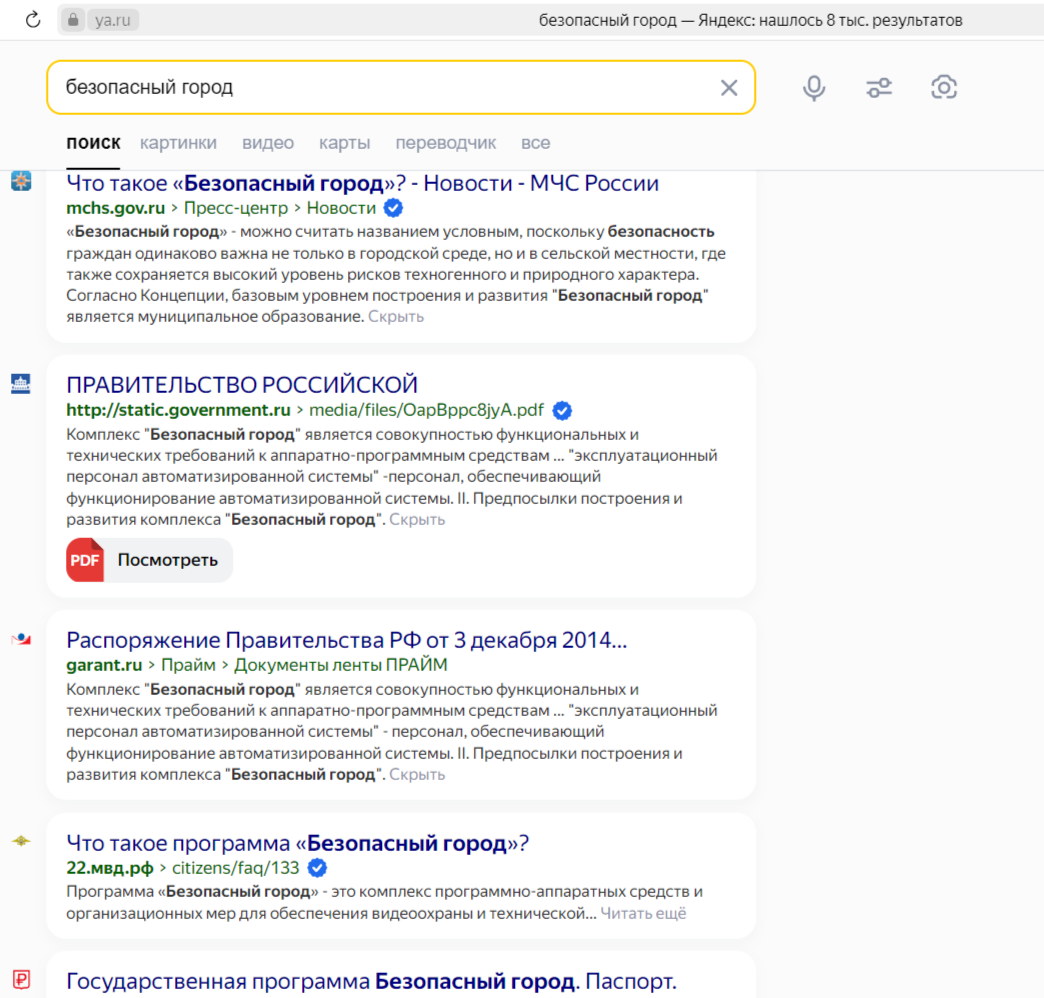Click the red PDF icon
The height and width of the screenshot is (998, 1044).
[85, 560]
